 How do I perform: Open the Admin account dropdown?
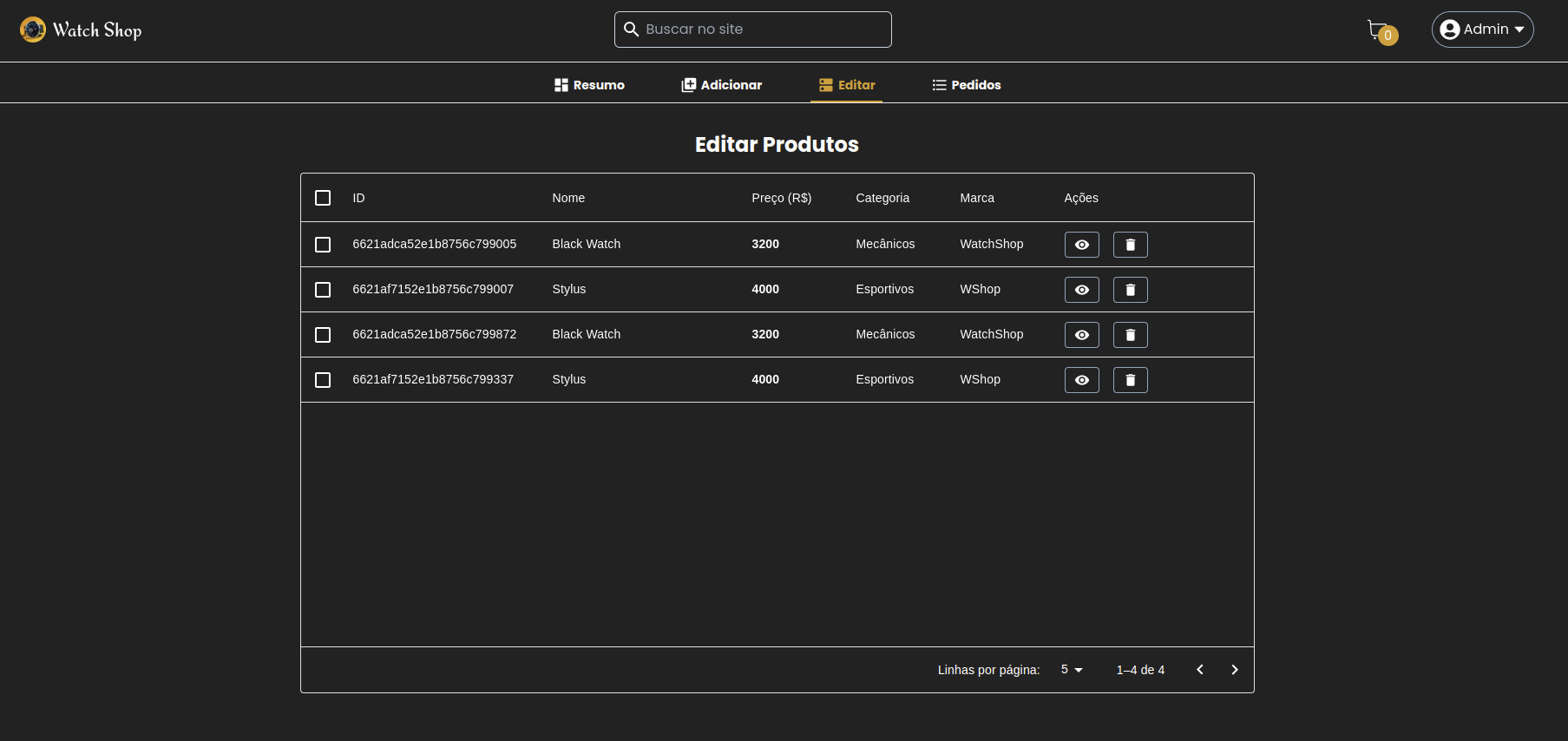[1482, 30]
